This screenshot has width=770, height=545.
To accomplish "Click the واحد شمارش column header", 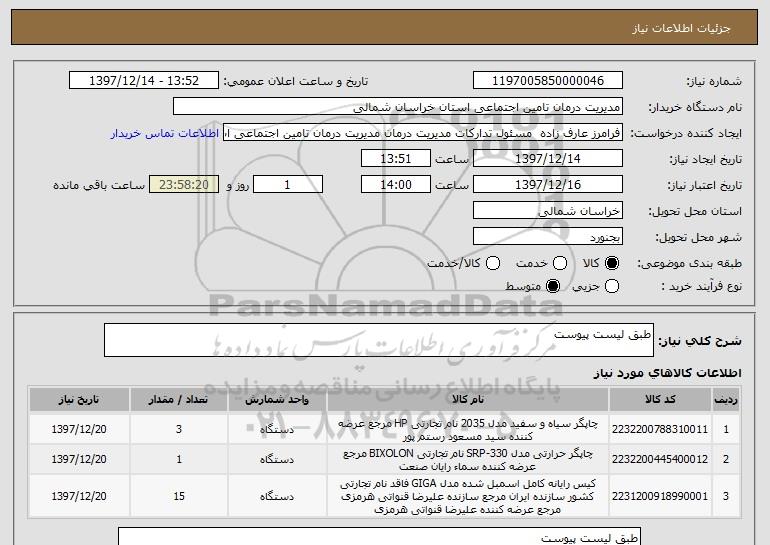I will [277, 400].
